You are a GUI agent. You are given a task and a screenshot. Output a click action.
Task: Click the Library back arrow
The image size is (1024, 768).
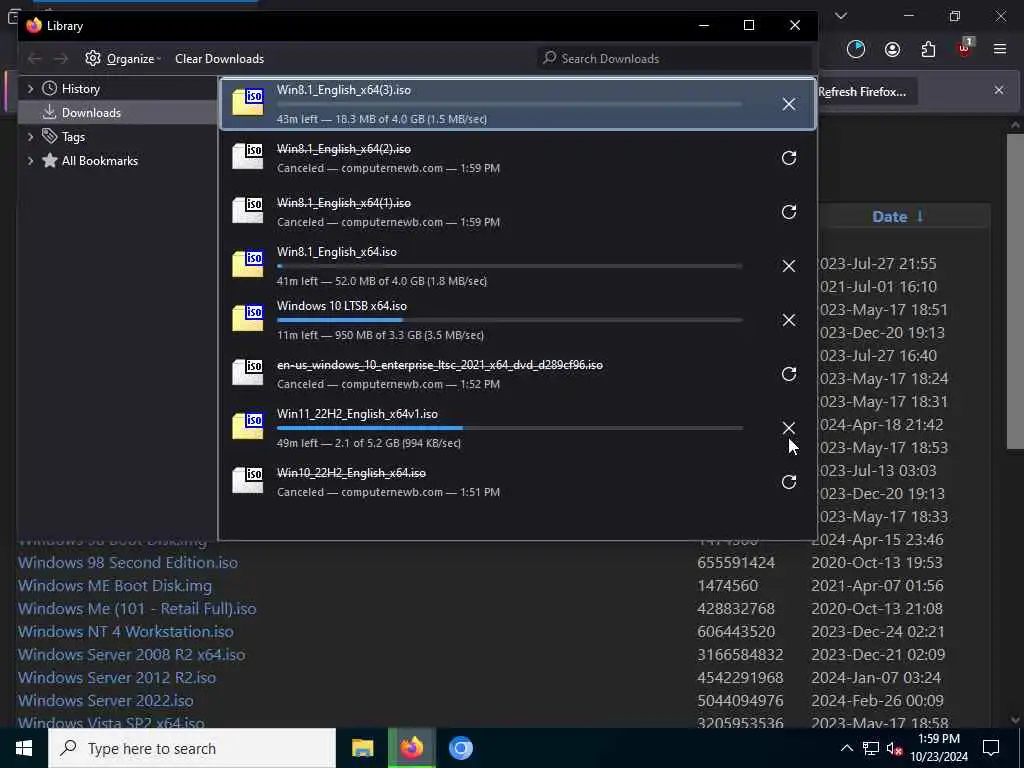(x=35, y=59)
